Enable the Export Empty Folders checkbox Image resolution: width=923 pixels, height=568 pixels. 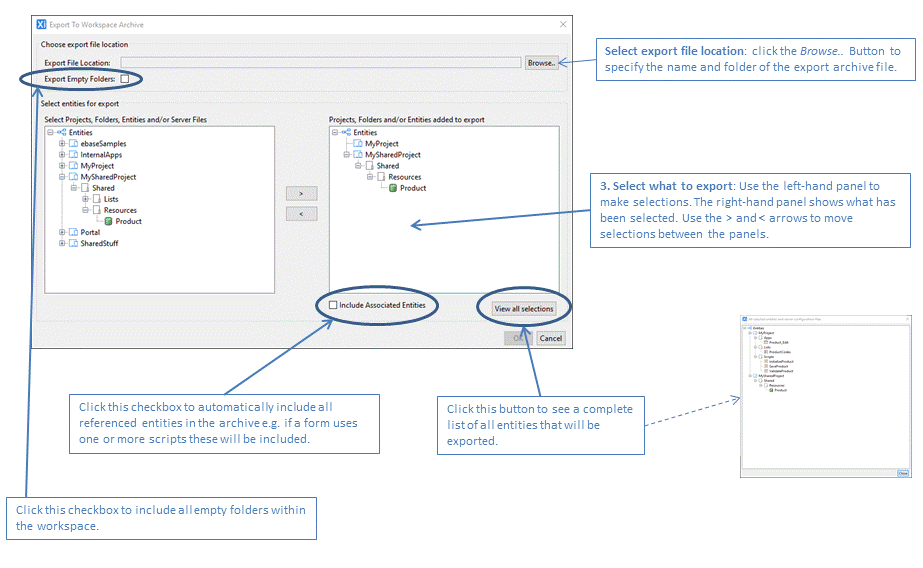[x=125, y=78]
